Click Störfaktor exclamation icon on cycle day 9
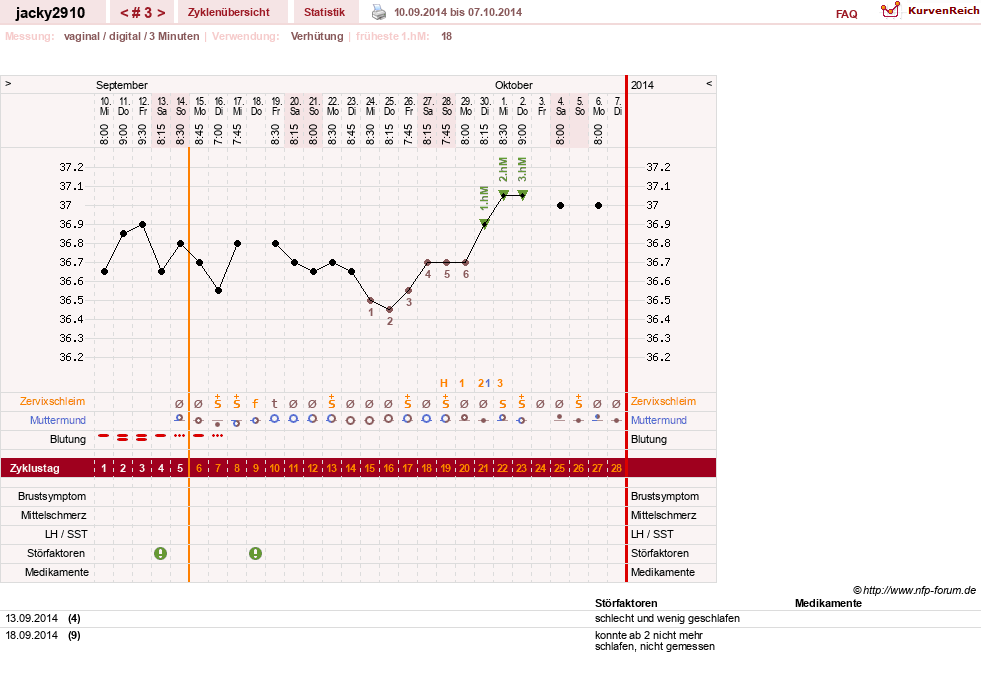Viewport: 981px width, 676px height. (x=255, y=553)
